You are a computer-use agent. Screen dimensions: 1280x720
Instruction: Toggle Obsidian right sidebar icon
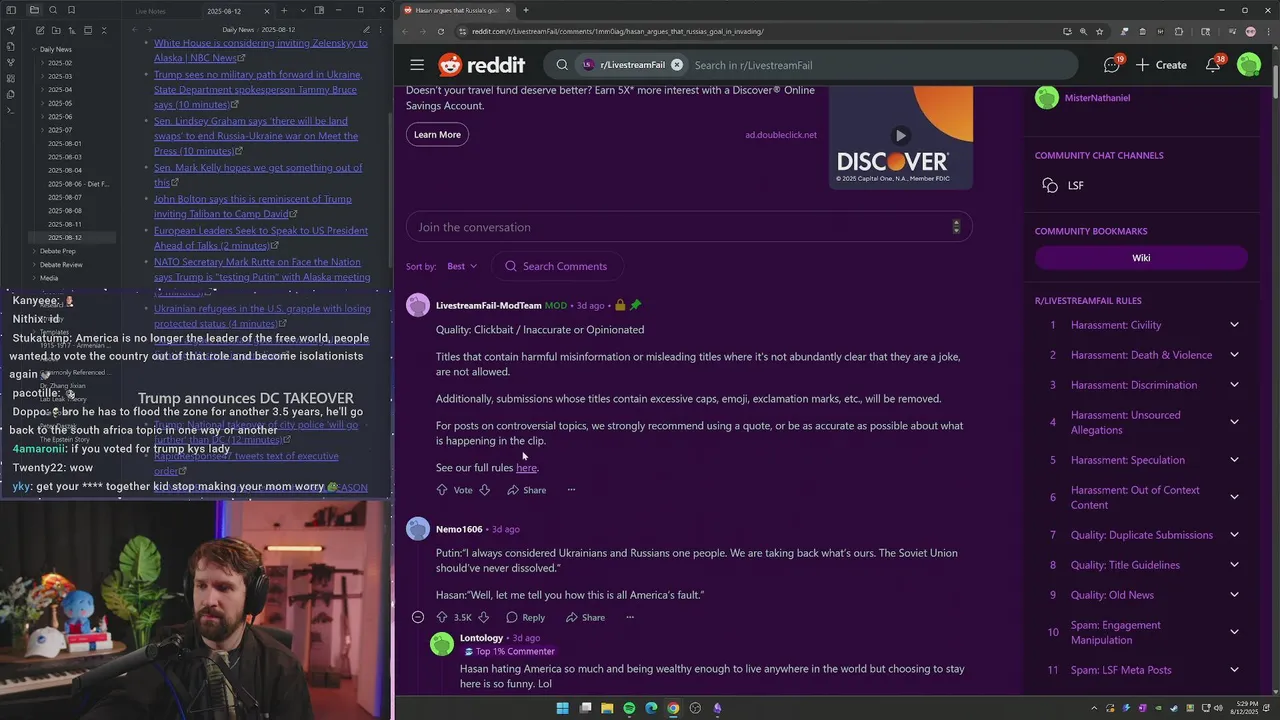click(319, 10)
